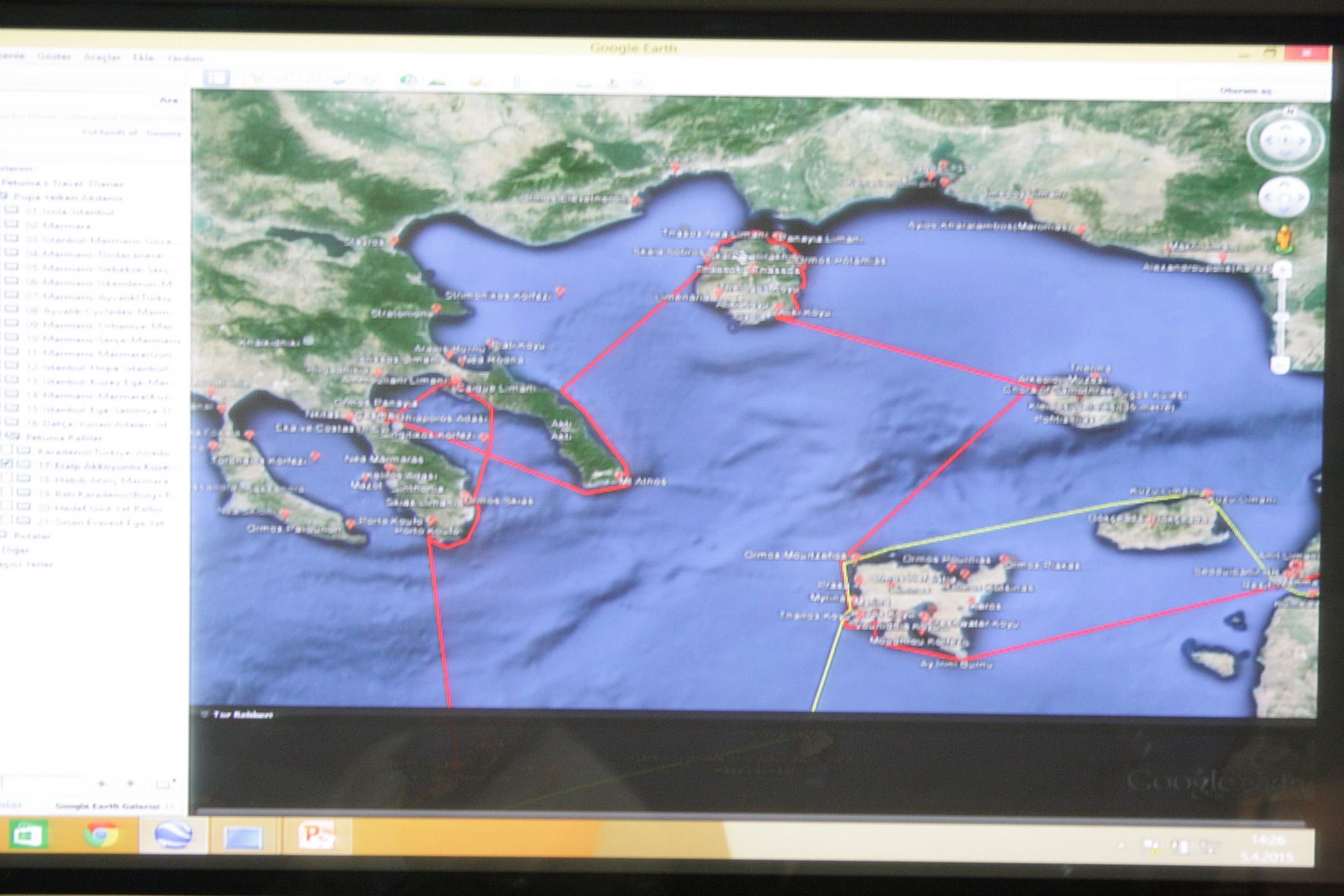This screenshot has width=1344, height=896.
Task: Click the View in Google Maps icon
Action: (640, 81)
